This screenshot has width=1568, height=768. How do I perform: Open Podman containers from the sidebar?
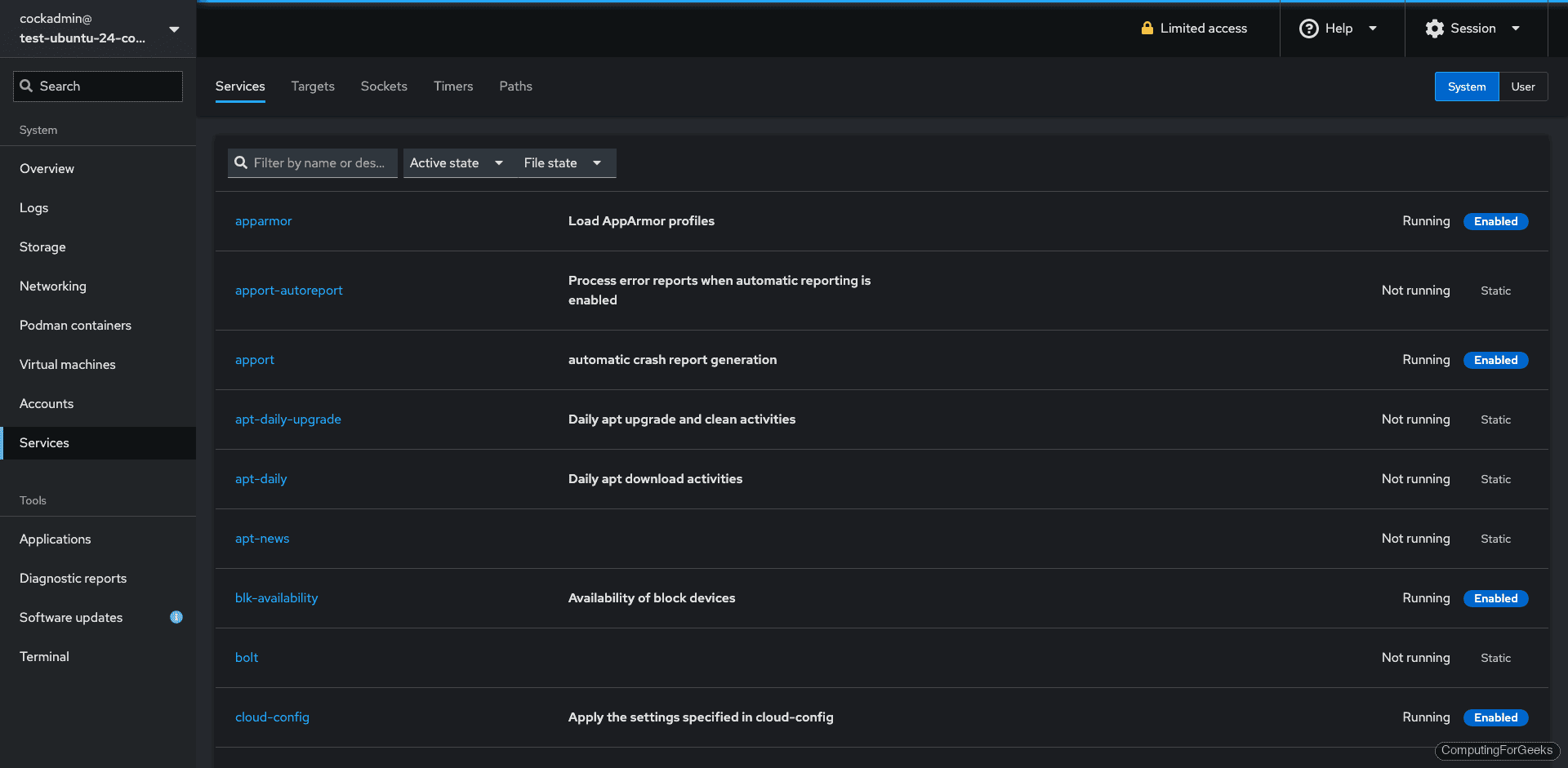pyautogui.click(x=75, y=325)
